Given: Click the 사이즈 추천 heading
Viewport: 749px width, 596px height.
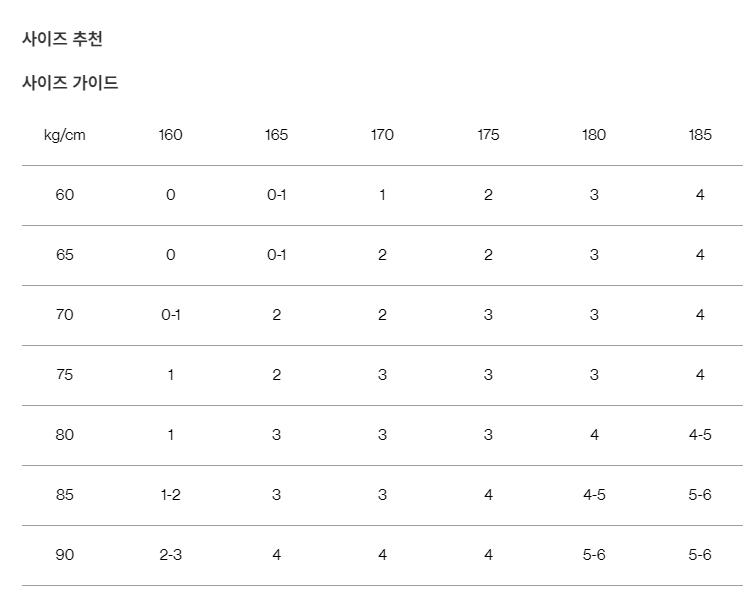Looking at the screenshot, I should 62,40.
